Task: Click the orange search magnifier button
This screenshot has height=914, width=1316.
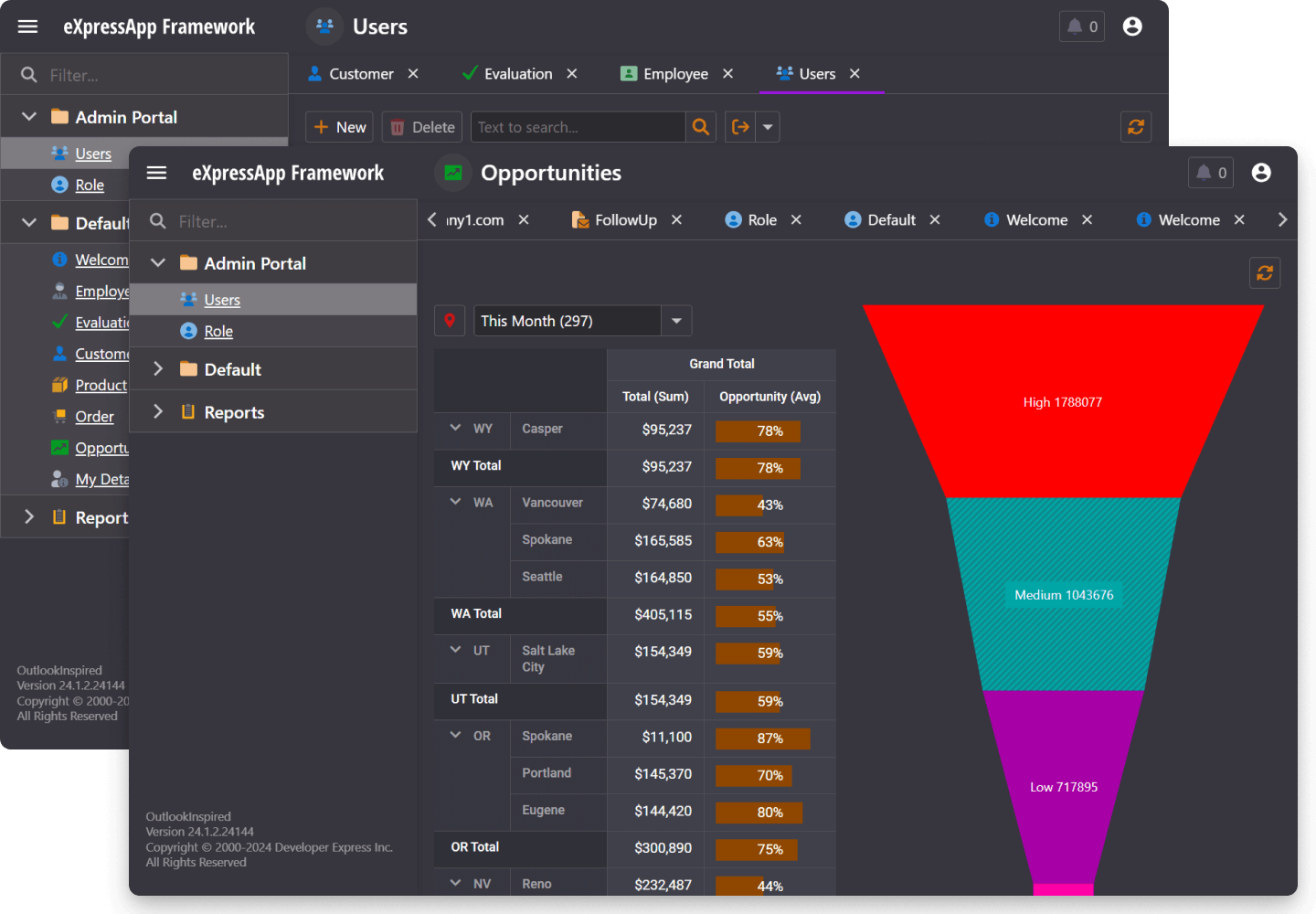Action: click(x=700, y=126)
